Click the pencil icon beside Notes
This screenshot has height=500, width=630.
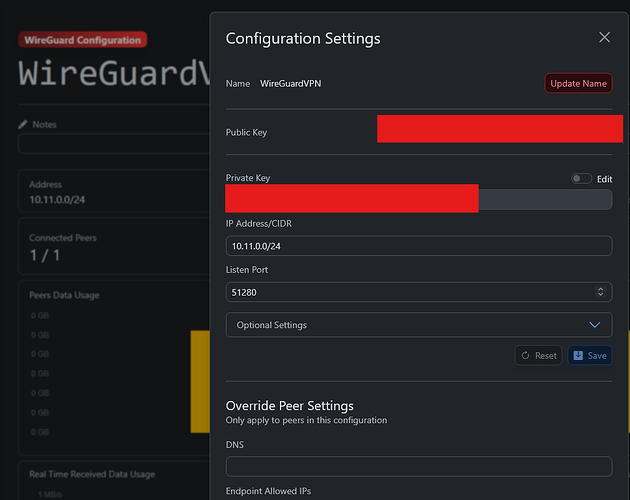24,124
